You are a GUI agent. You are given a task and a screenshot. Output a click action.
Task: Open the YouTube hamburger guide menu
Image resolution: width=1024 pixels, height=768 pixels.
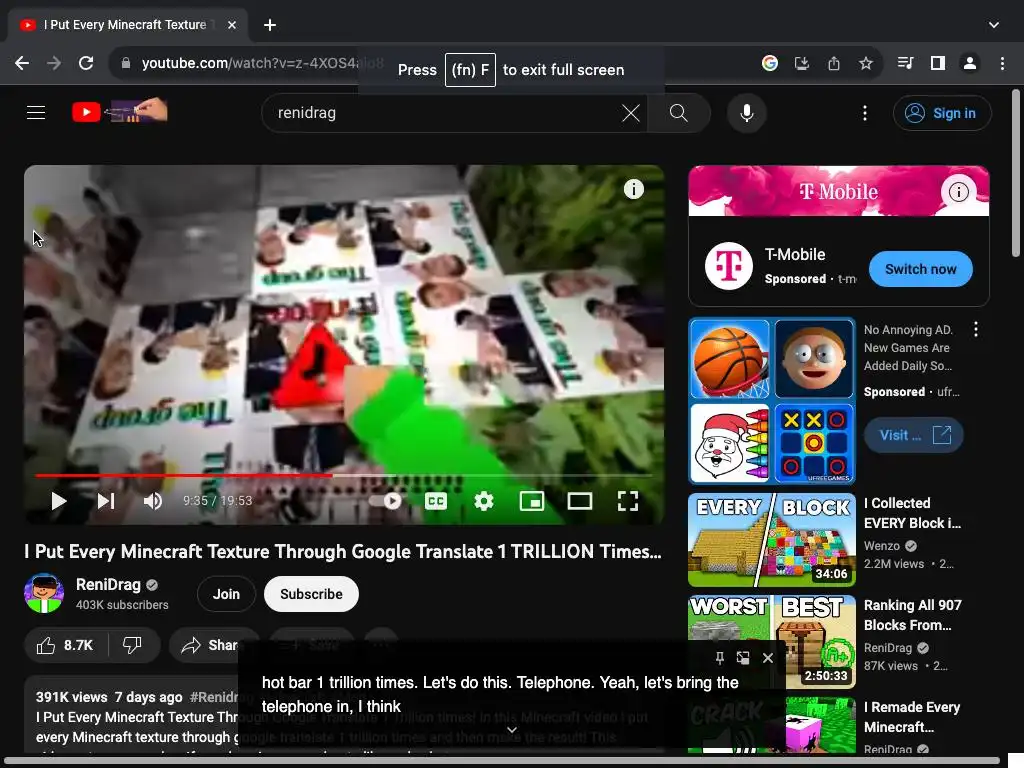pyautogui.click(x=36, y=113)
